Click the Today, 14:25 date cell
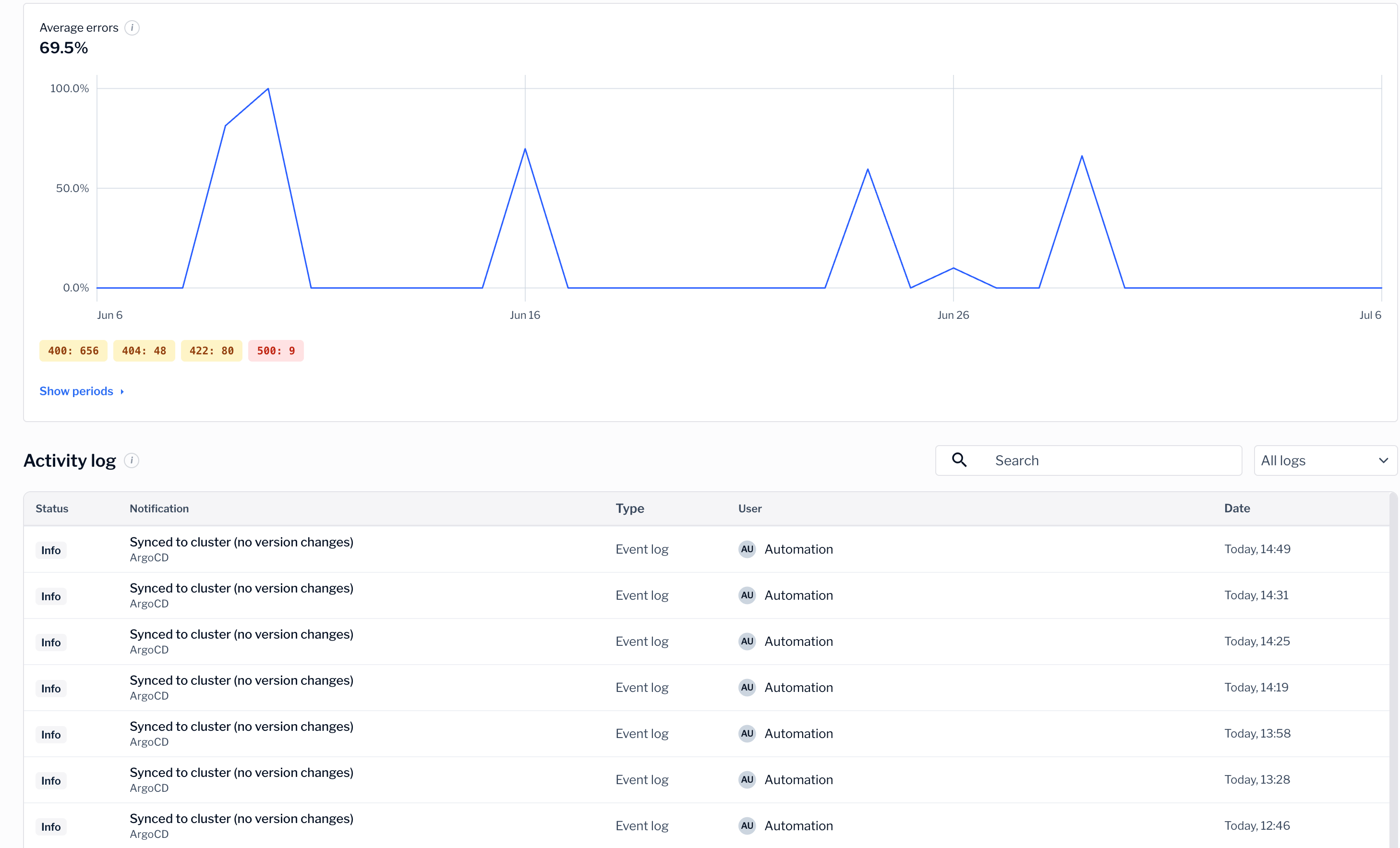The image size is (1400, 848). (x=1257, y=641)
